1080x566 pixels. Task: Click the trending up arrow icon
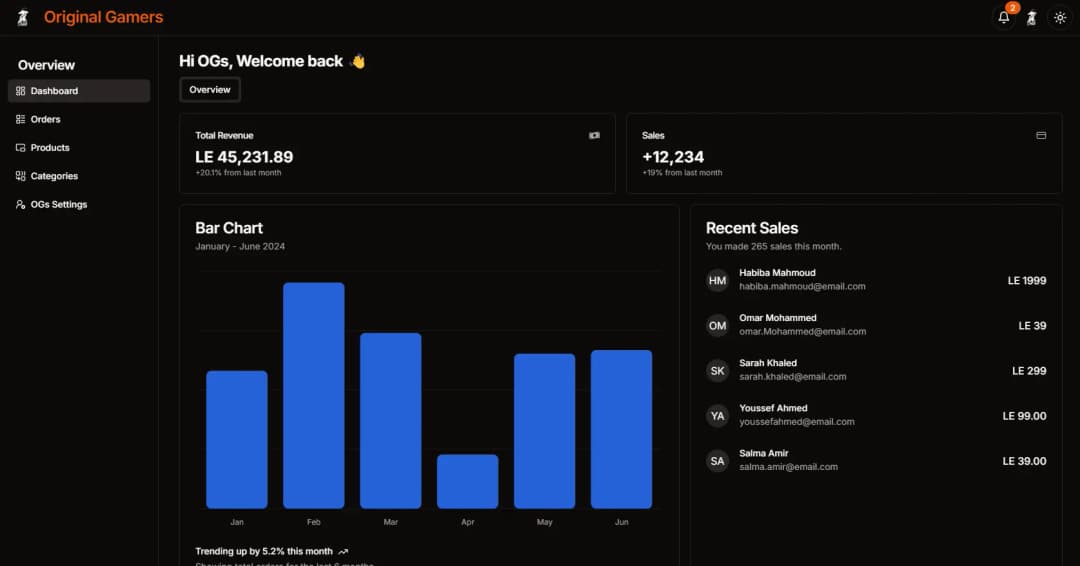pyautogui.click(x=343, y=552)
